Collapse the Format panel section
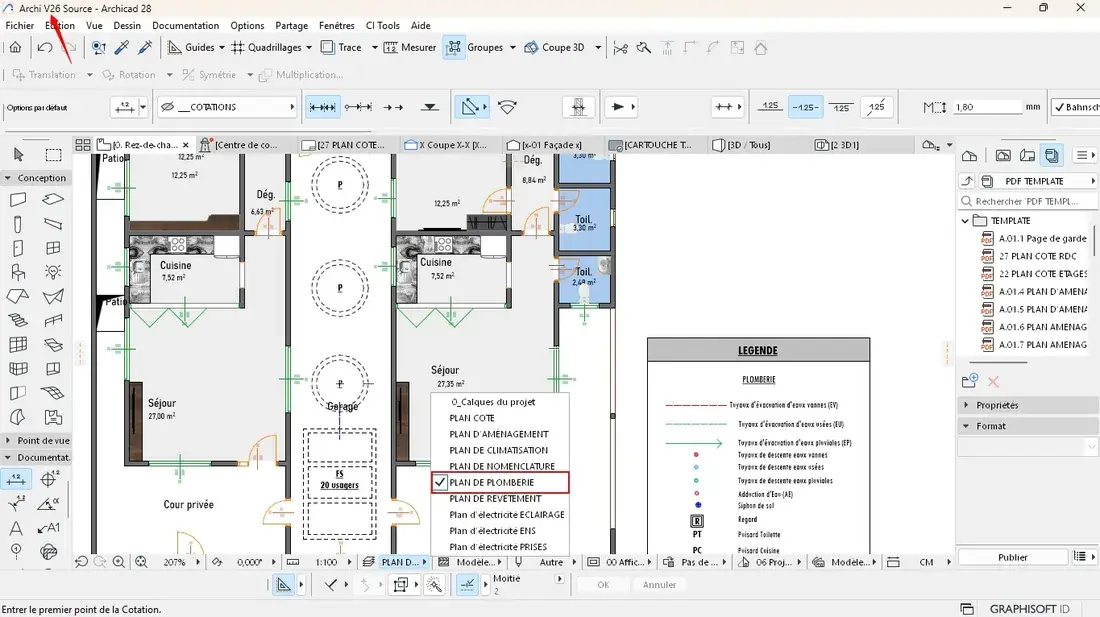Screen dimensions: 1100x617 coord(966,426)
